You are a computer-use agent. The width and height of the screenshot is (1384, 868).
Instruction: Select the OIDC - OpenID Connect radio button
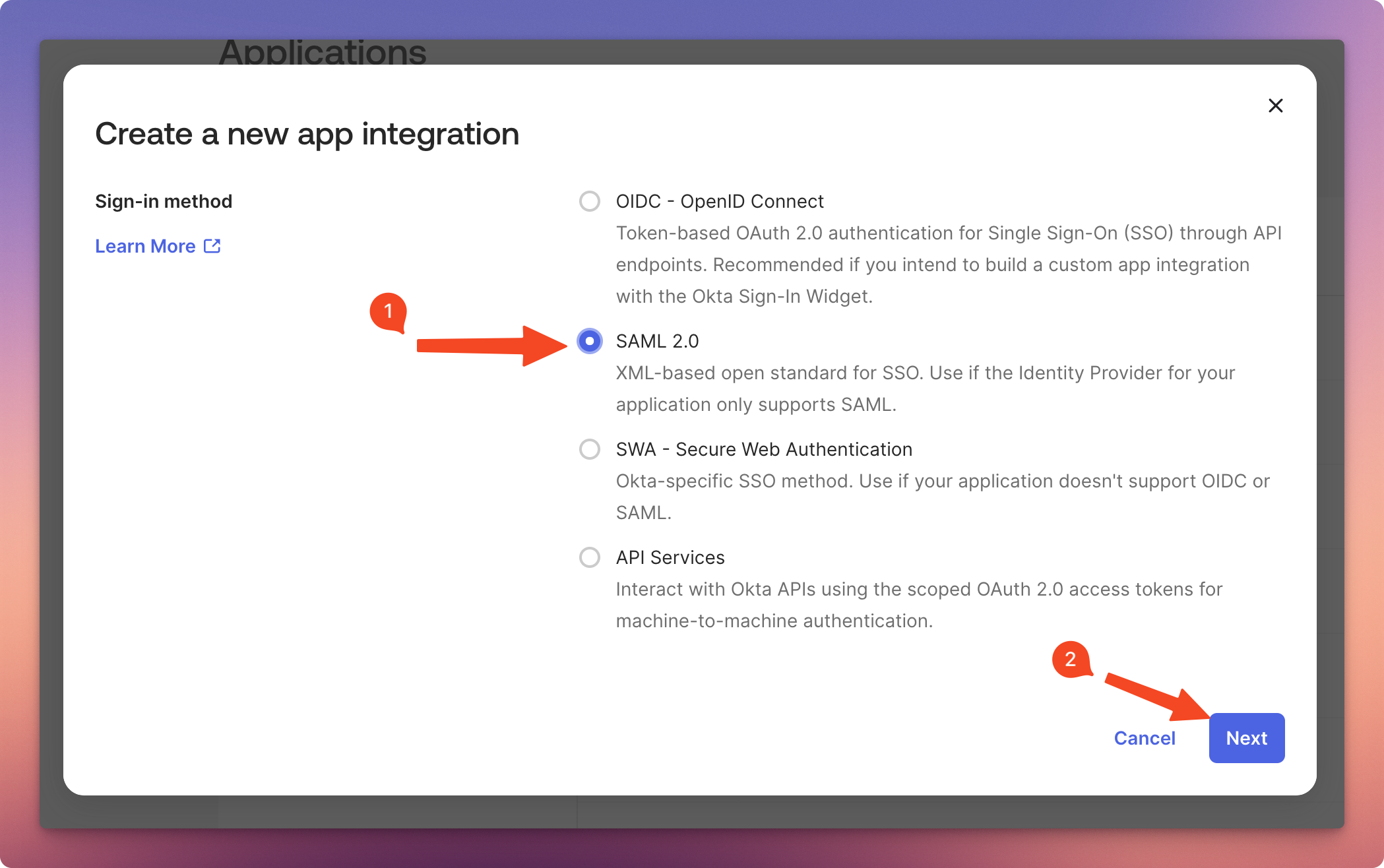tap(589, 201)
